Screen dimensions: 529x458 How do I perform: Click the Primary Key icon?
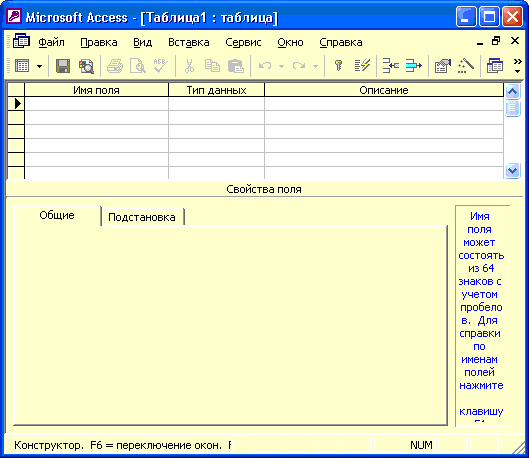click(338, 65)
